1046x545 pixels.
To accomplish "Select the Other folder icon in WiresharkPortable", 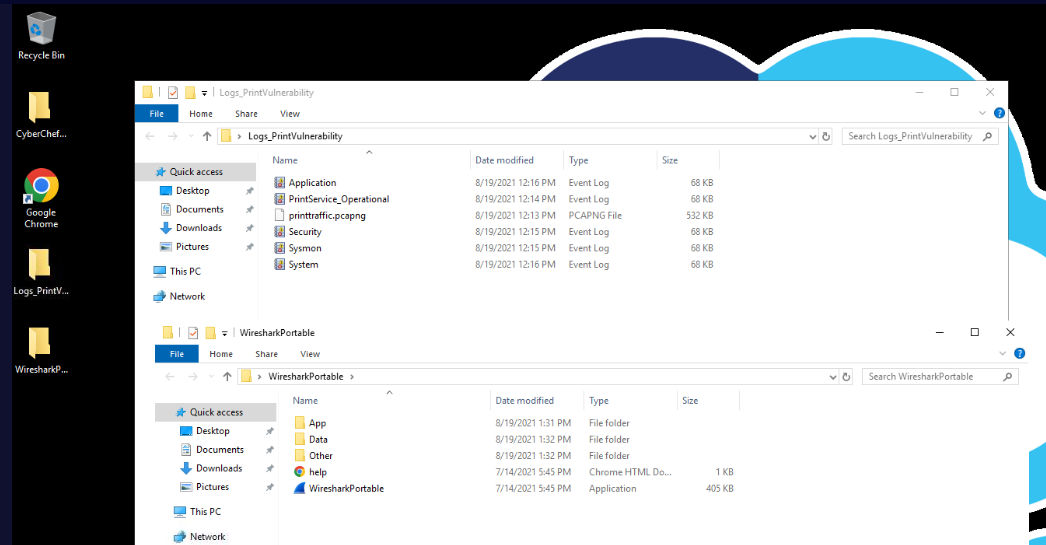I will pyautogui.click(x=300, y=456).
